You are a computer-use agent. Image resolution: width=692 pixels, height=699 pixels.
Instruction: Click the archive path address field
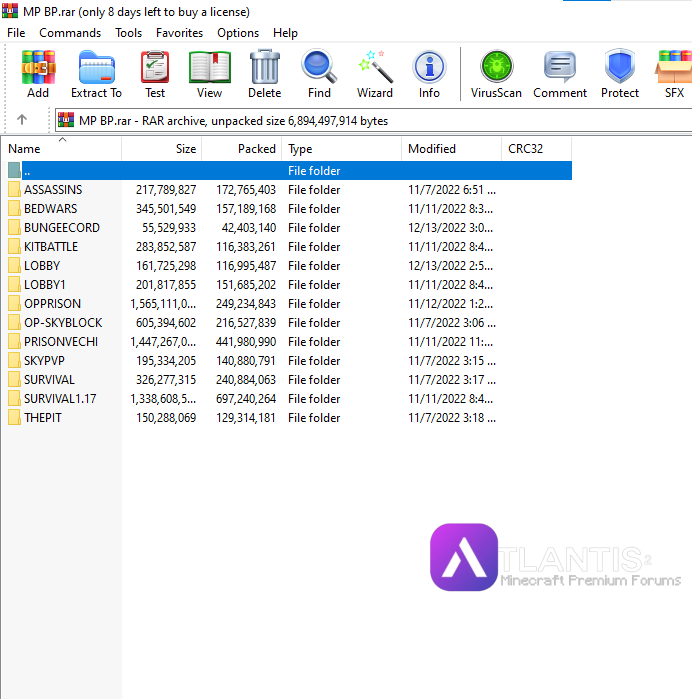(374, 120)
